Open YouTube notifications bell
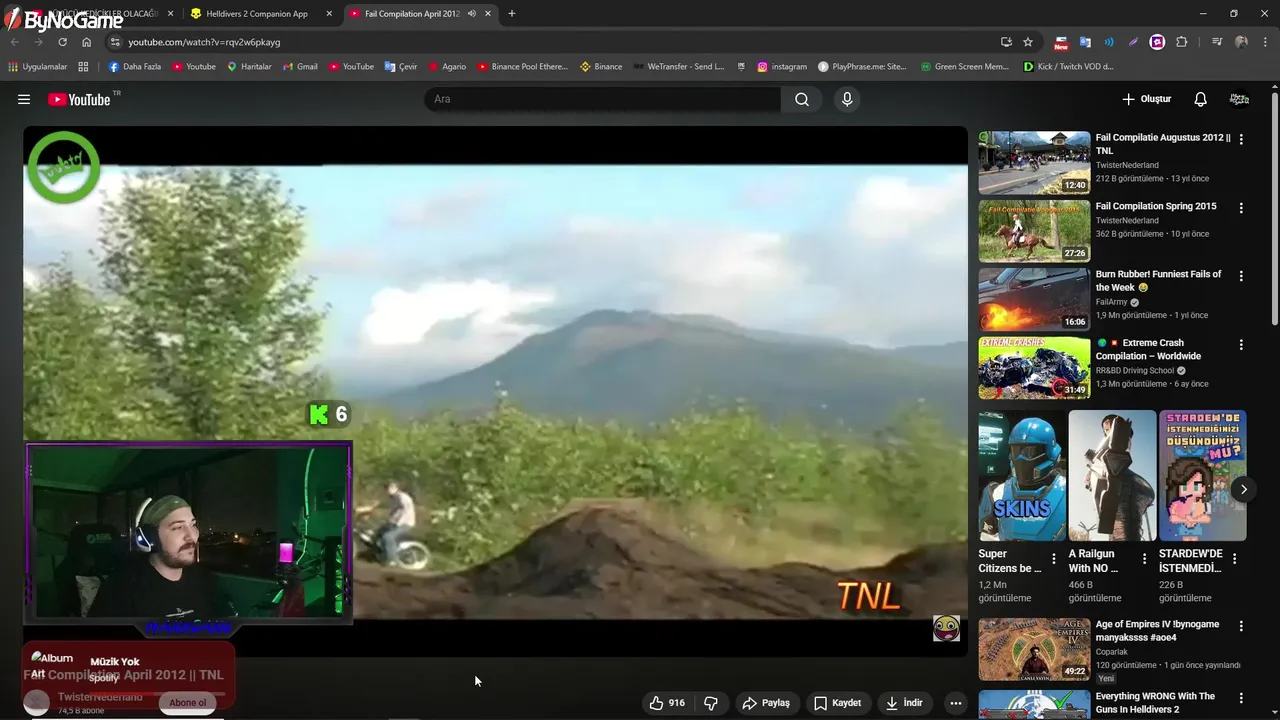The width and height of the screenshot is (1280, 720). [1200, 99]
